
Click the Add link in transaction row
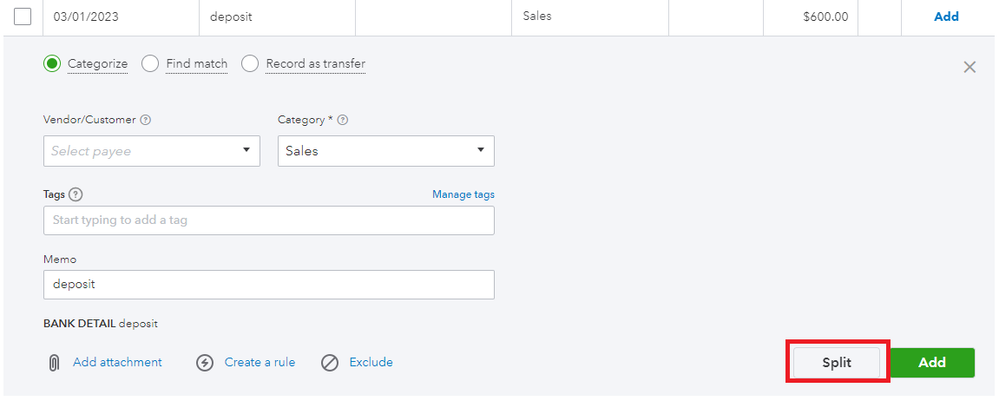(945, 16)
